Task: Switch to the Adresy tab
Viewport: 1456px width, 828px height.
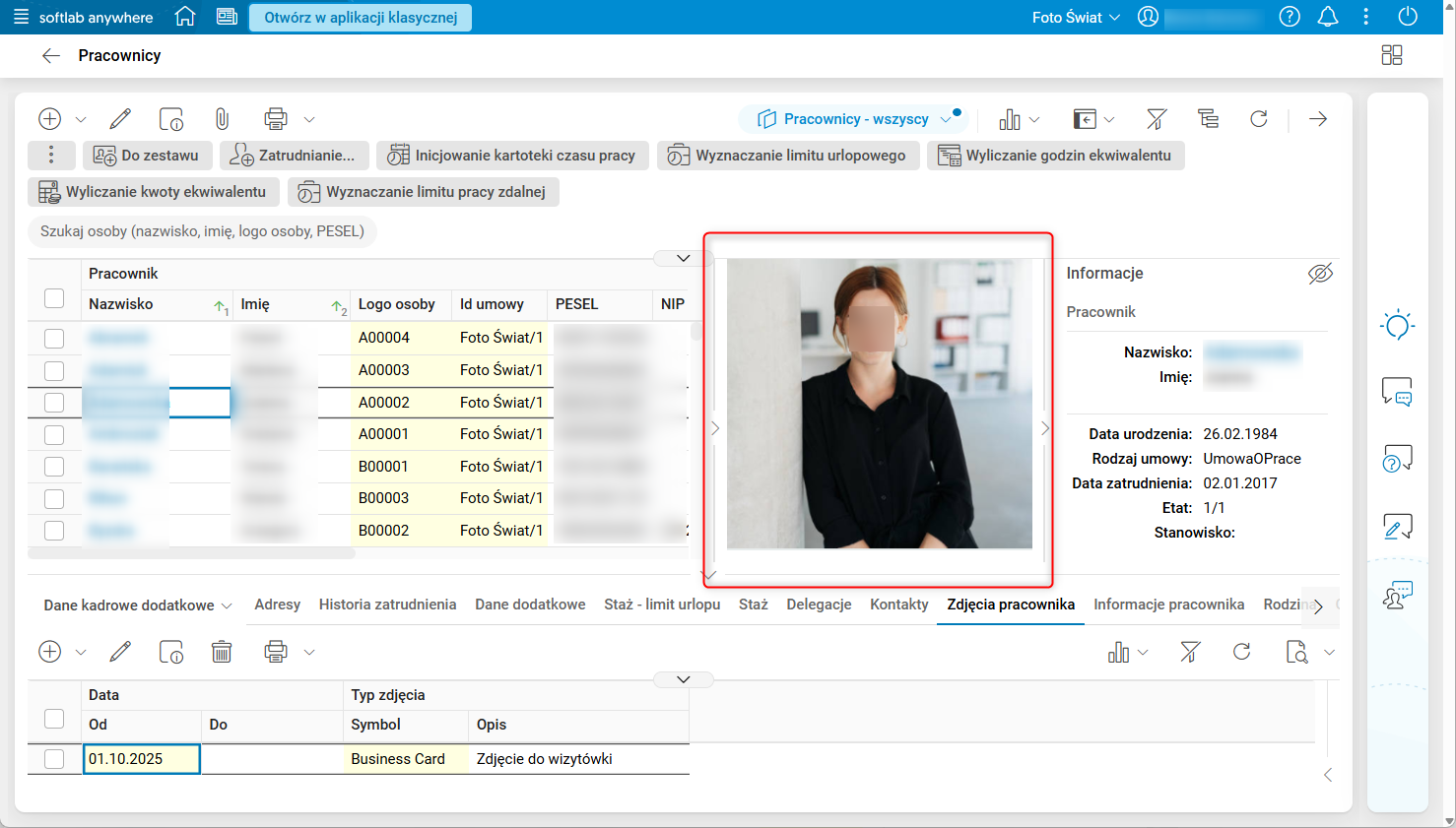Action: (278, 605)
